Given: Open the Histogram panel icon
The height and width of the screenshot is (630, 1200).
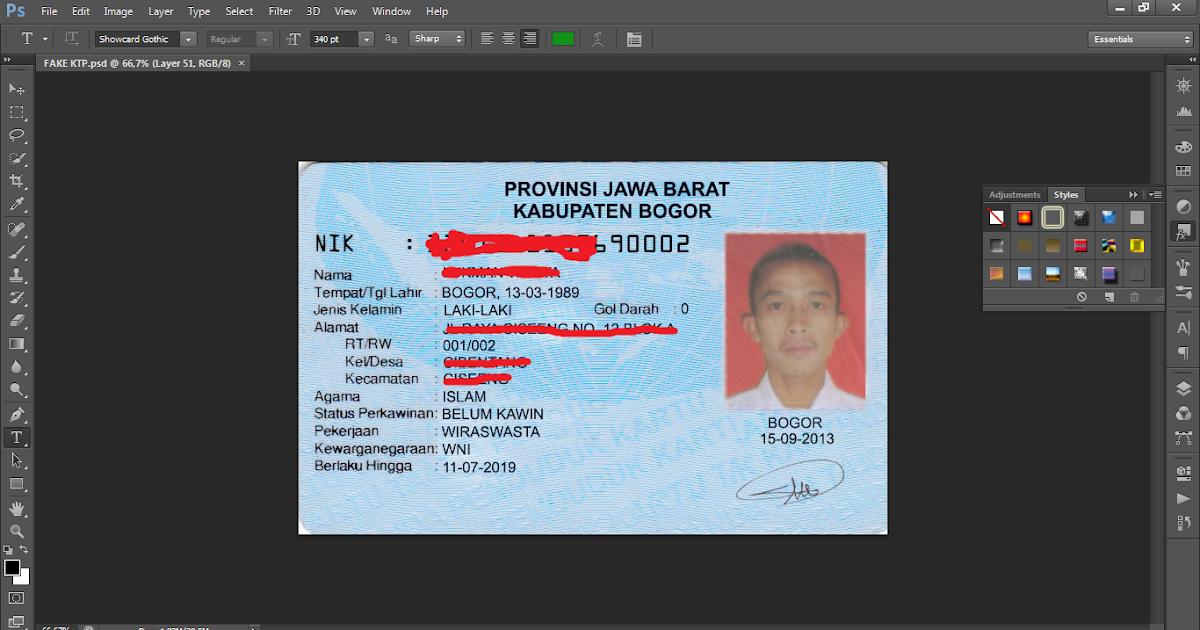Looking at the screenshot, I should click(x=1183, y=113).
